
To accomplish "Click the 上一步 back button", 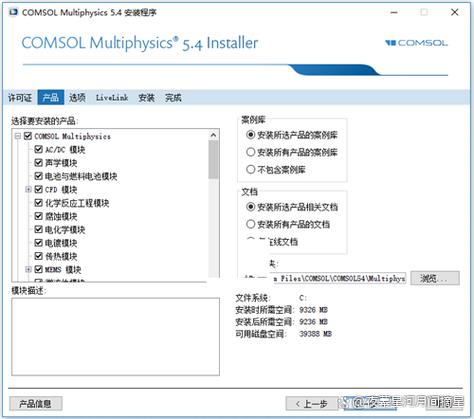I will point(311,404).
